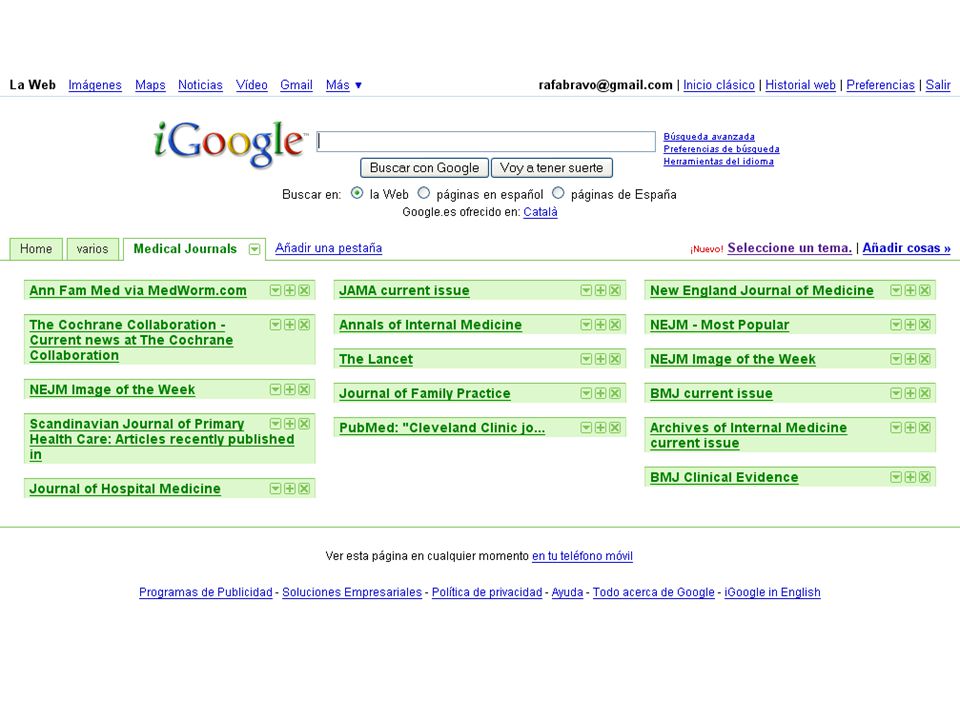This screenshot has width=960, height=720.
Task: Open New England Journal of Medicine gadget menu arrow
Action: pos(896,290)
